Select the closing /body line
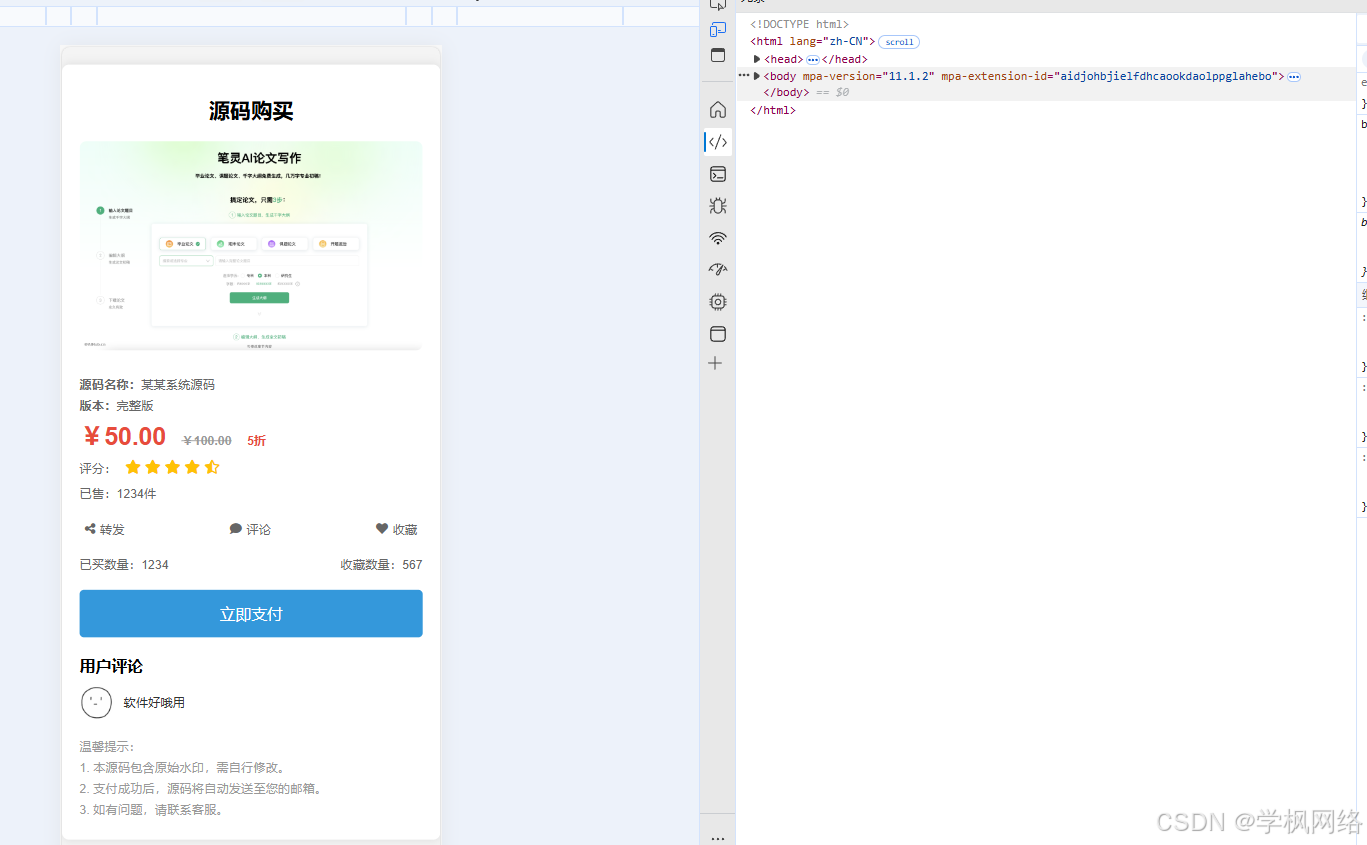The height and width of the screenshot is (845, 1367). (785, 92)
